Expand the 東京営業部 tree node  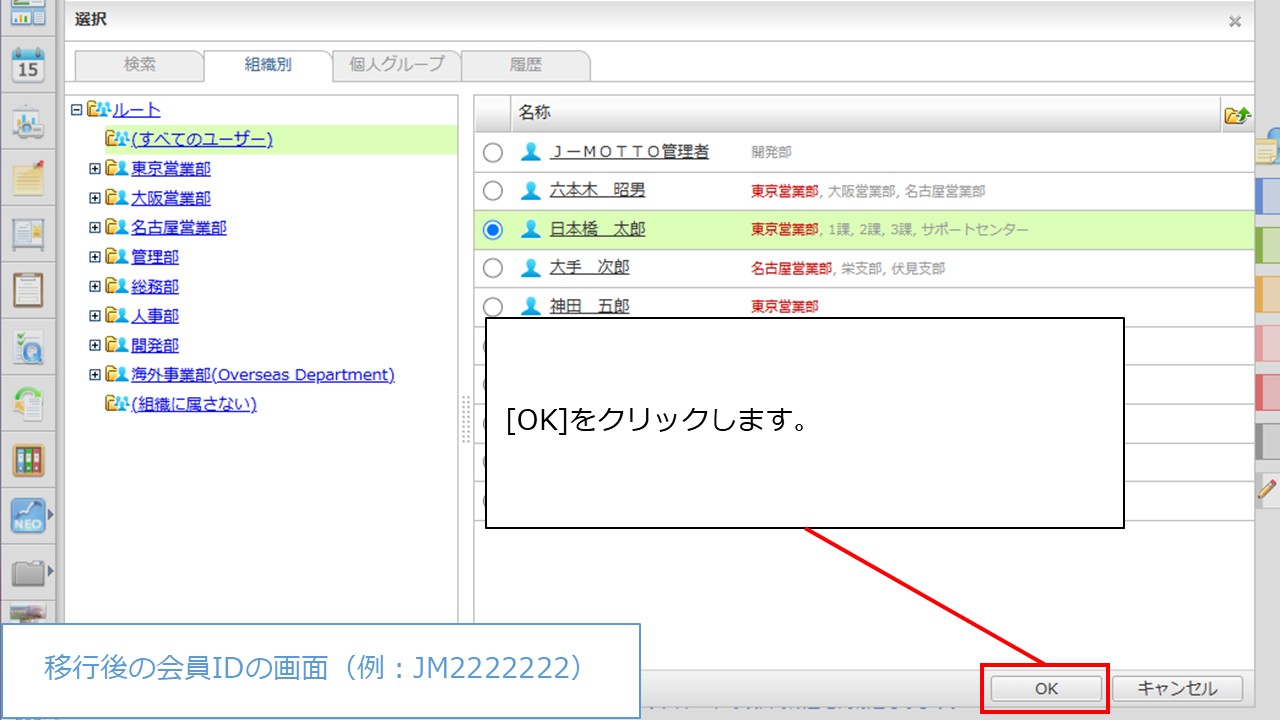tap(95, 169)
